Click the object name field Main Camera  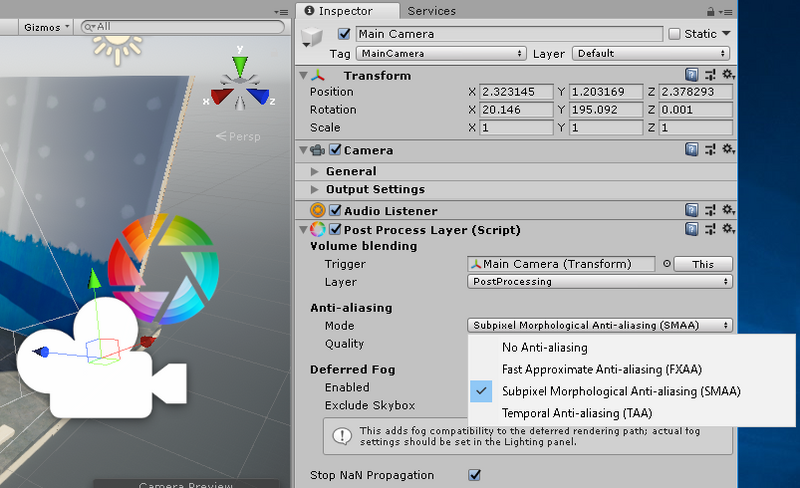coord(509,34)
